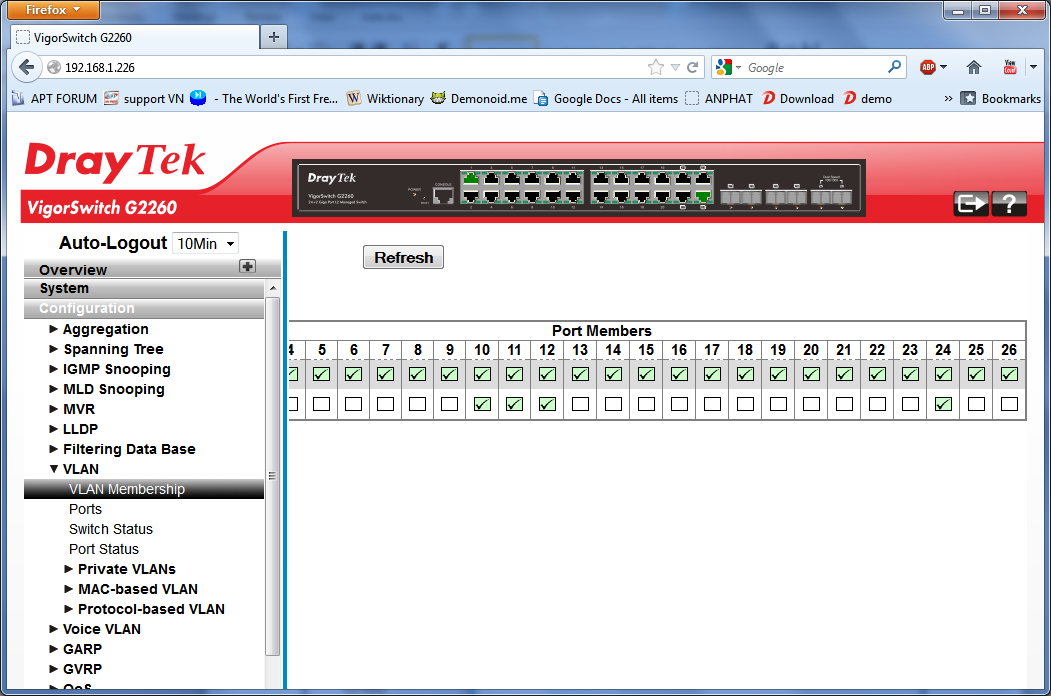Click the YouTube toolbar icon
The image size is (1051, 696).
point(1009,67)
